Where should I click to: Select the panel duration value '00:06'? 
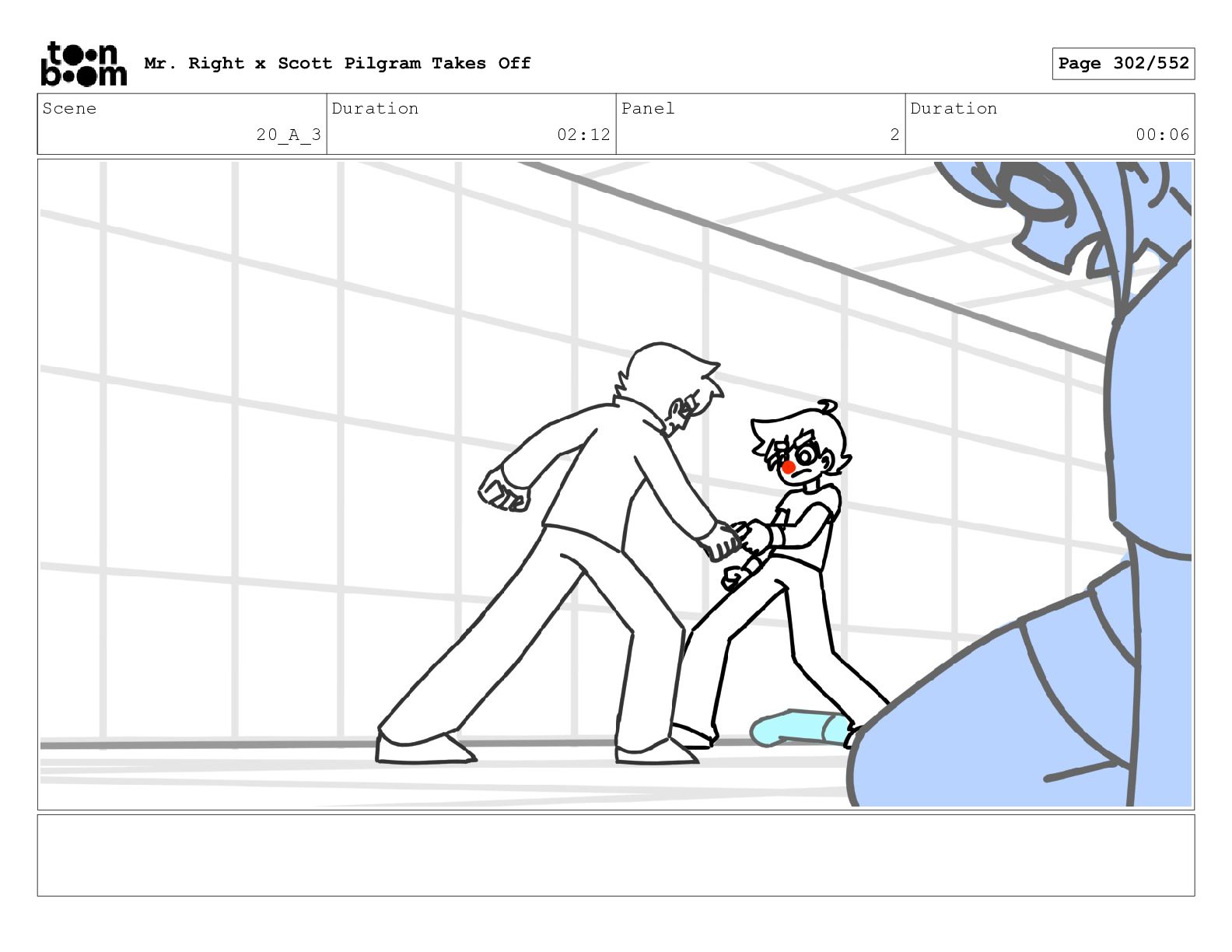tap(1162, 135)
